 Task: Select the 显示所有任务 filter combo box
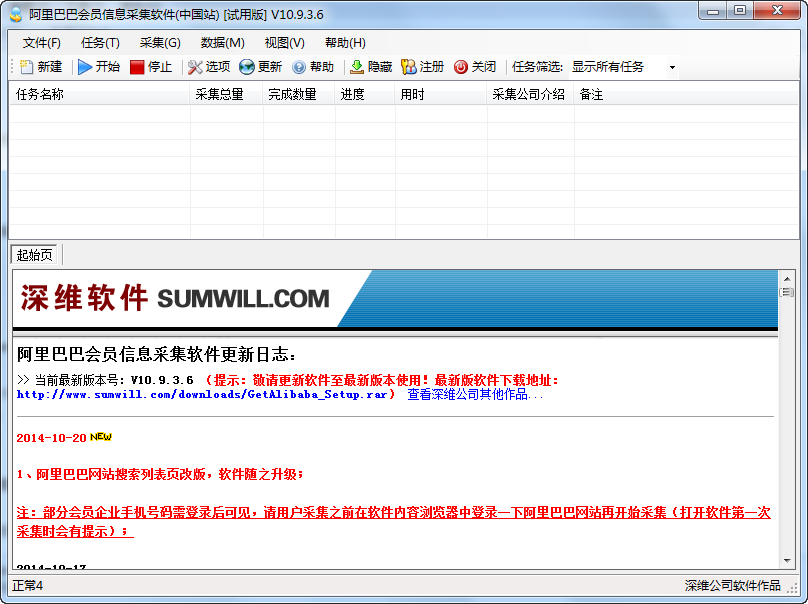point(624,67)
